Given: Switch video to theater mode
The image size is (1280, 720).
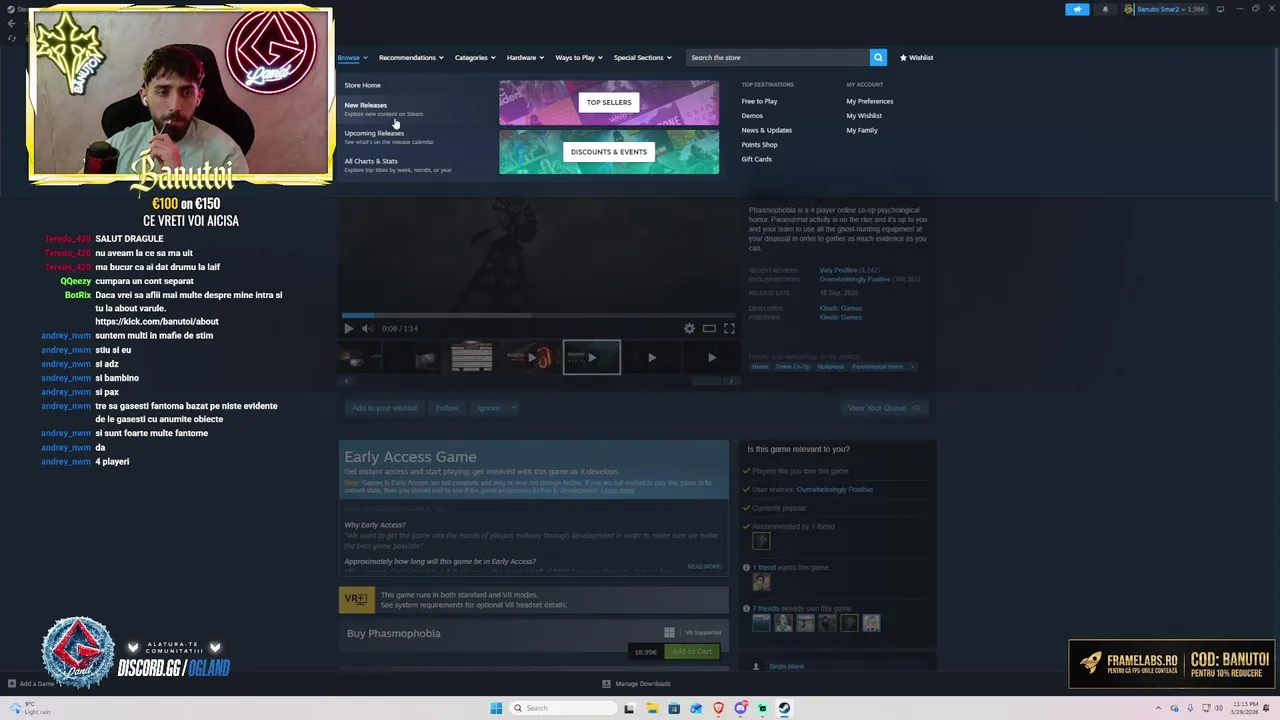Looking at the screenshot, I should click(x=709, y=328).
